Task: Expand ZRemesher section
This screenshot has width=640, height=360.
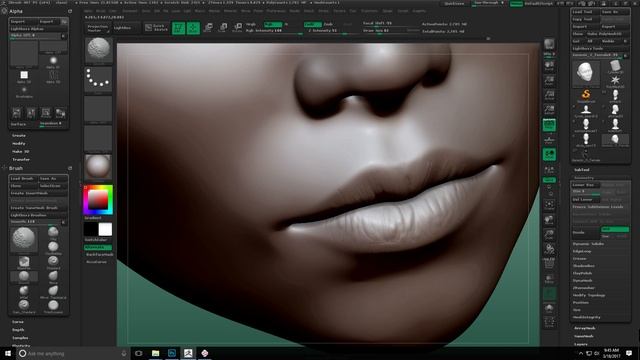Action: [584, 288]
